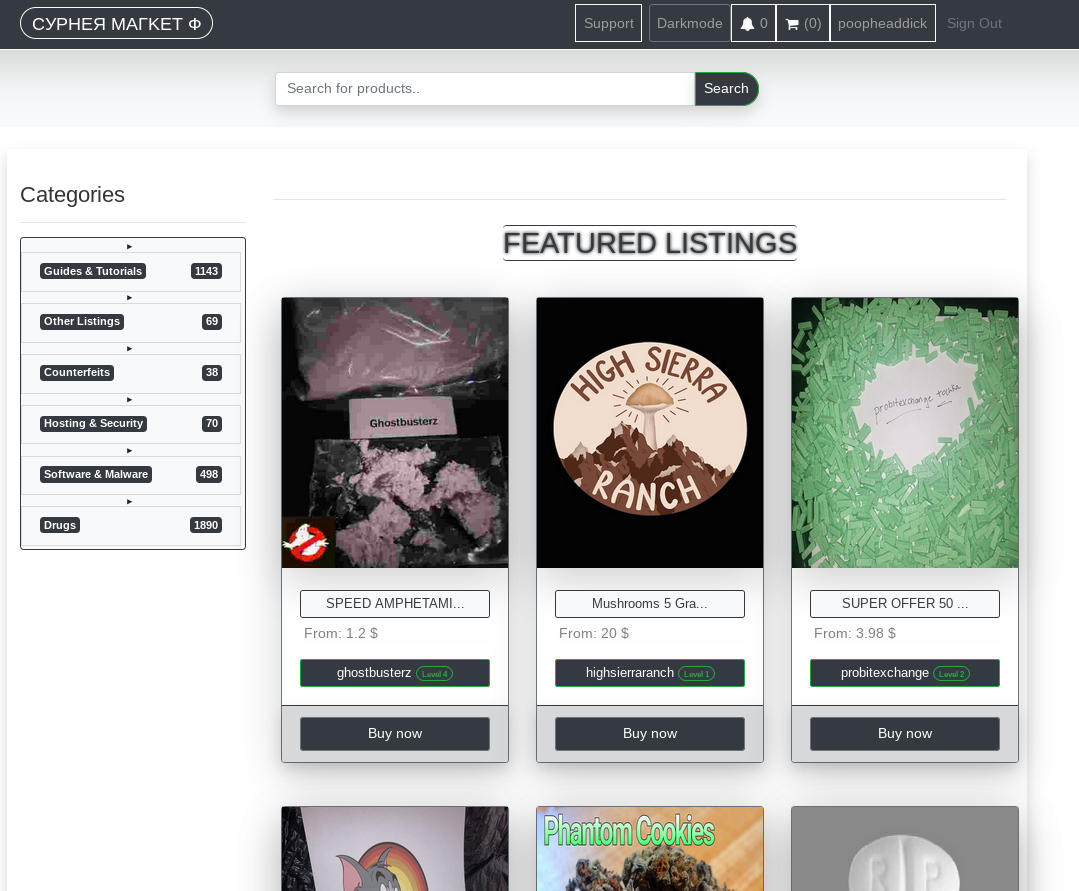The width and height of the screenshot is (1079, 891).
Task: Click Sign Out
Action: [974, 23]
